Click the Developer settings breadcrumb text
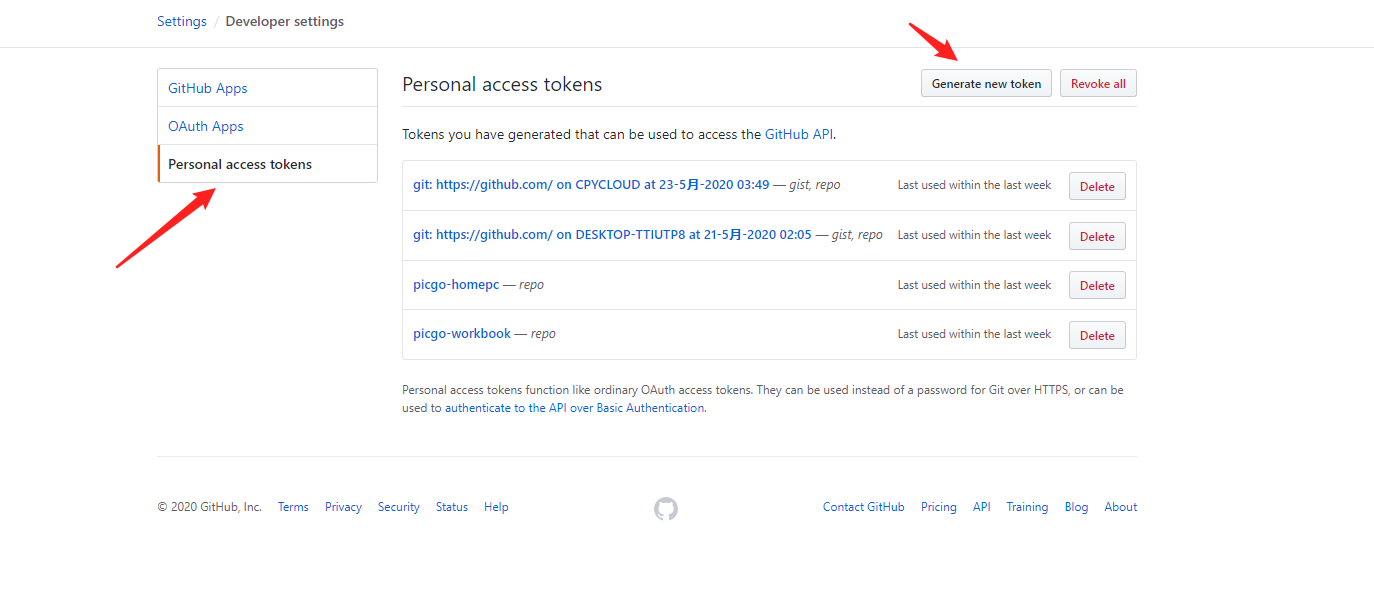This screenshot has width=1374, height=616. coord(285,21)
